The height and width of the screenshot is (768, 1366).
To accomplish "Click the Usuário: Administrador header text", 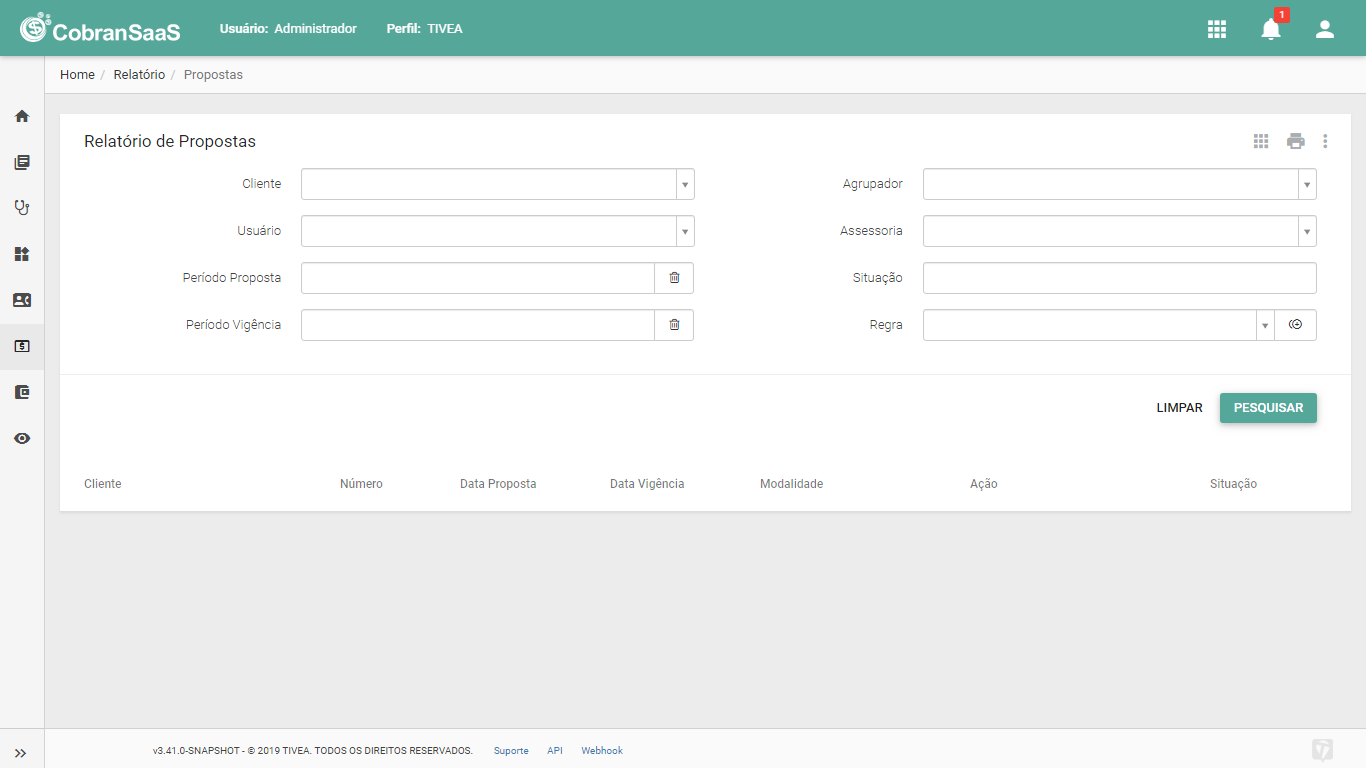I will click(x=288, y=29).
